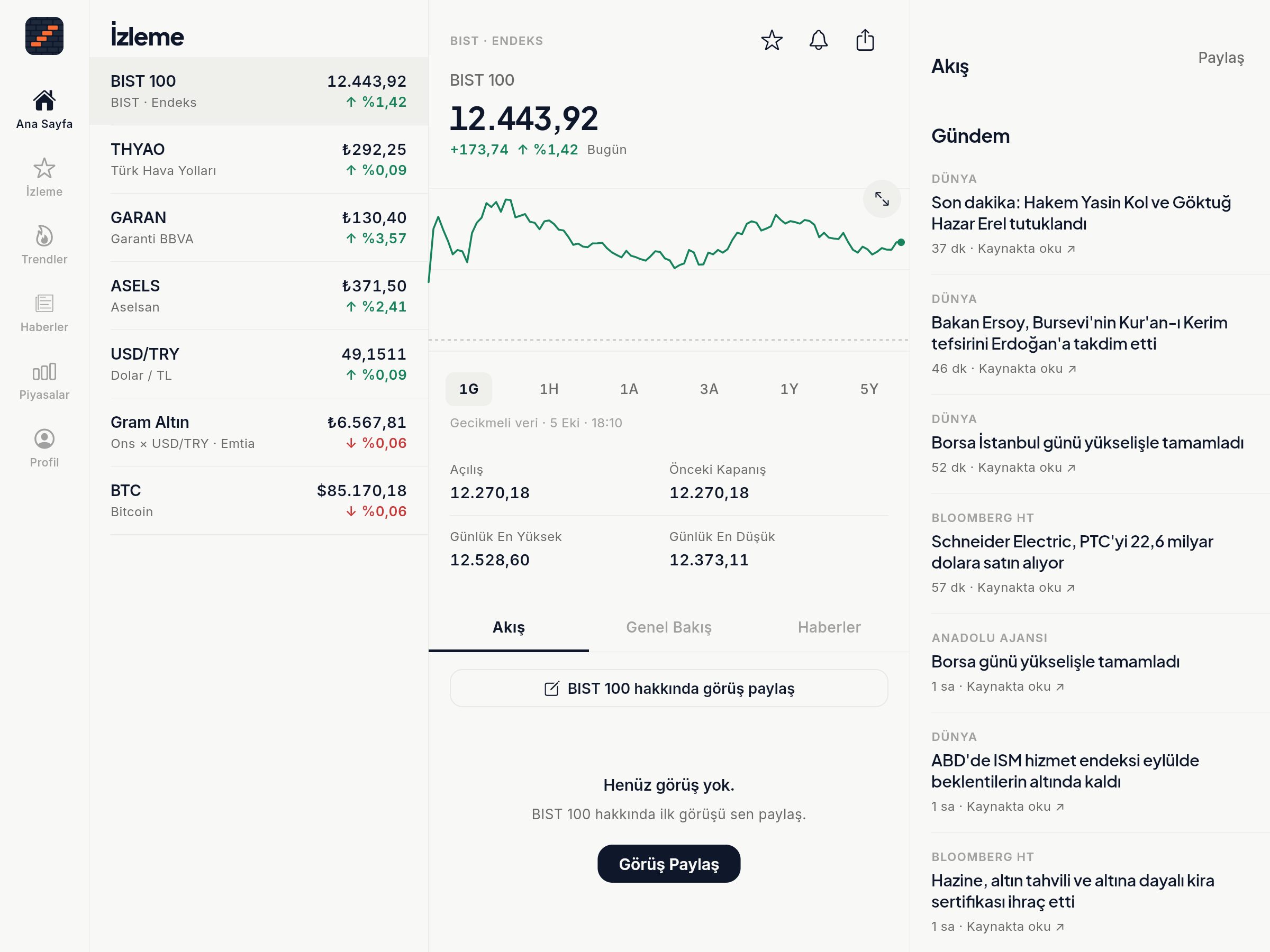This screenshot has width=1270, height=952.
Task: Click BIST 100 hakkında görüş paylaş
Action: [x=668, y=688]
